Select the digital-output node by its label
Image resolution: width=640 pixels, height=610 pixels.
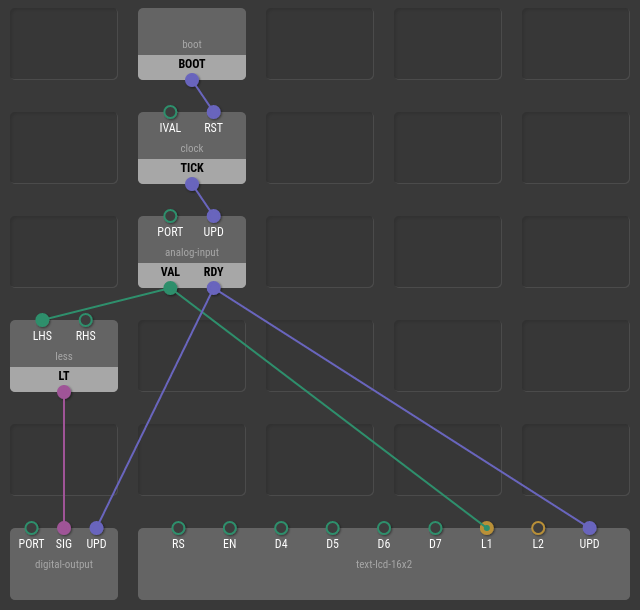64,564
